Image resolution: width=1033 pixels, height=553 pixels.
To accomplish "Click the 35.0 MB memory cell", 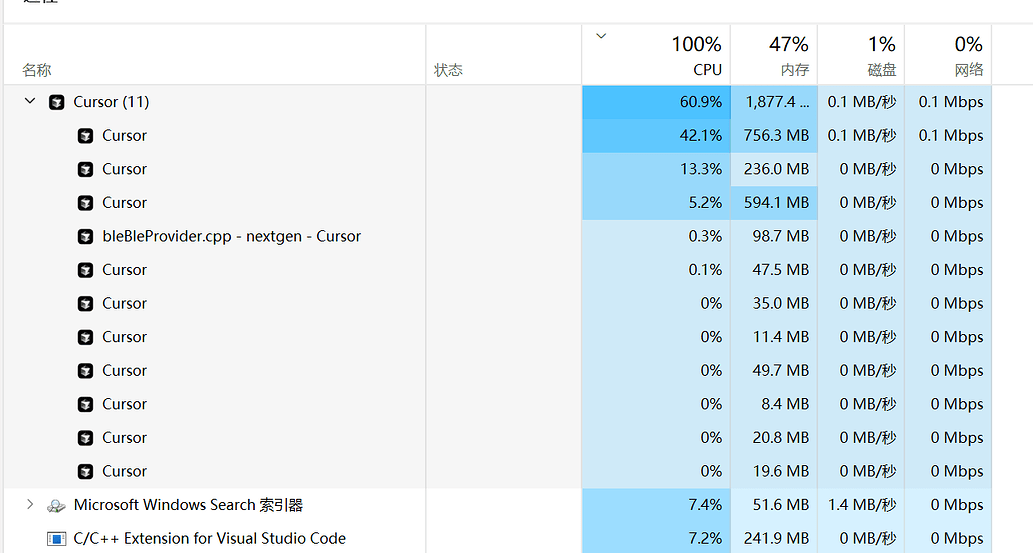I will (x=774, y=304).
